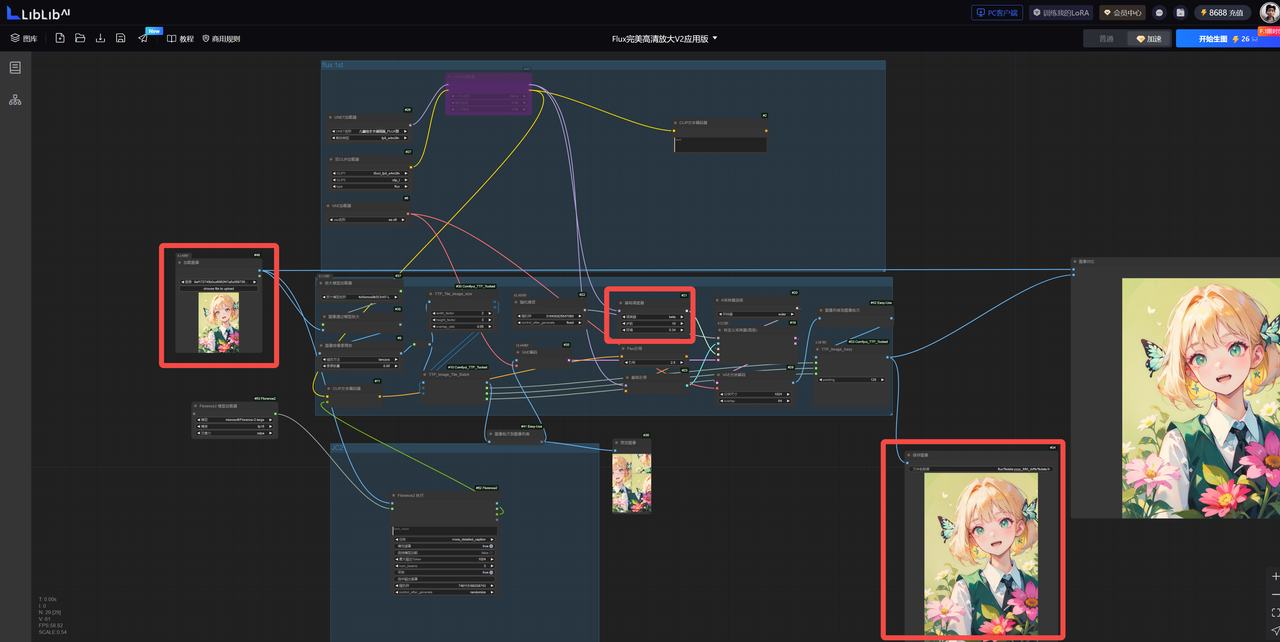
Task: Open the 调度器 beta dropdown
Action: (651, 316)
